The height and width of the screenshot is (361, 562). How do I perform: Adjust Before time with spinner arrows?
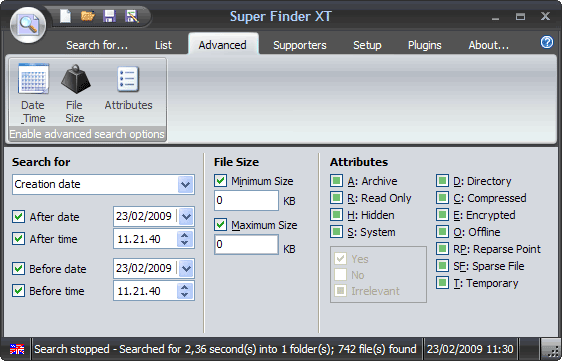pos(185,291)
